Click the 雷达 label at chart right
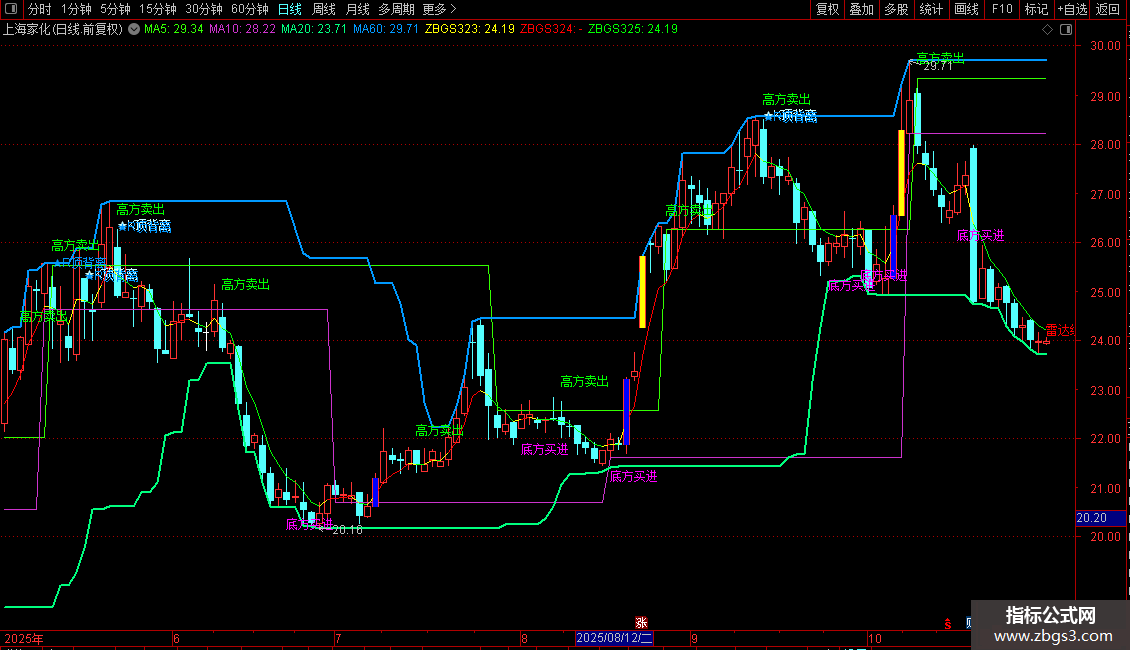 [1060, 331]
